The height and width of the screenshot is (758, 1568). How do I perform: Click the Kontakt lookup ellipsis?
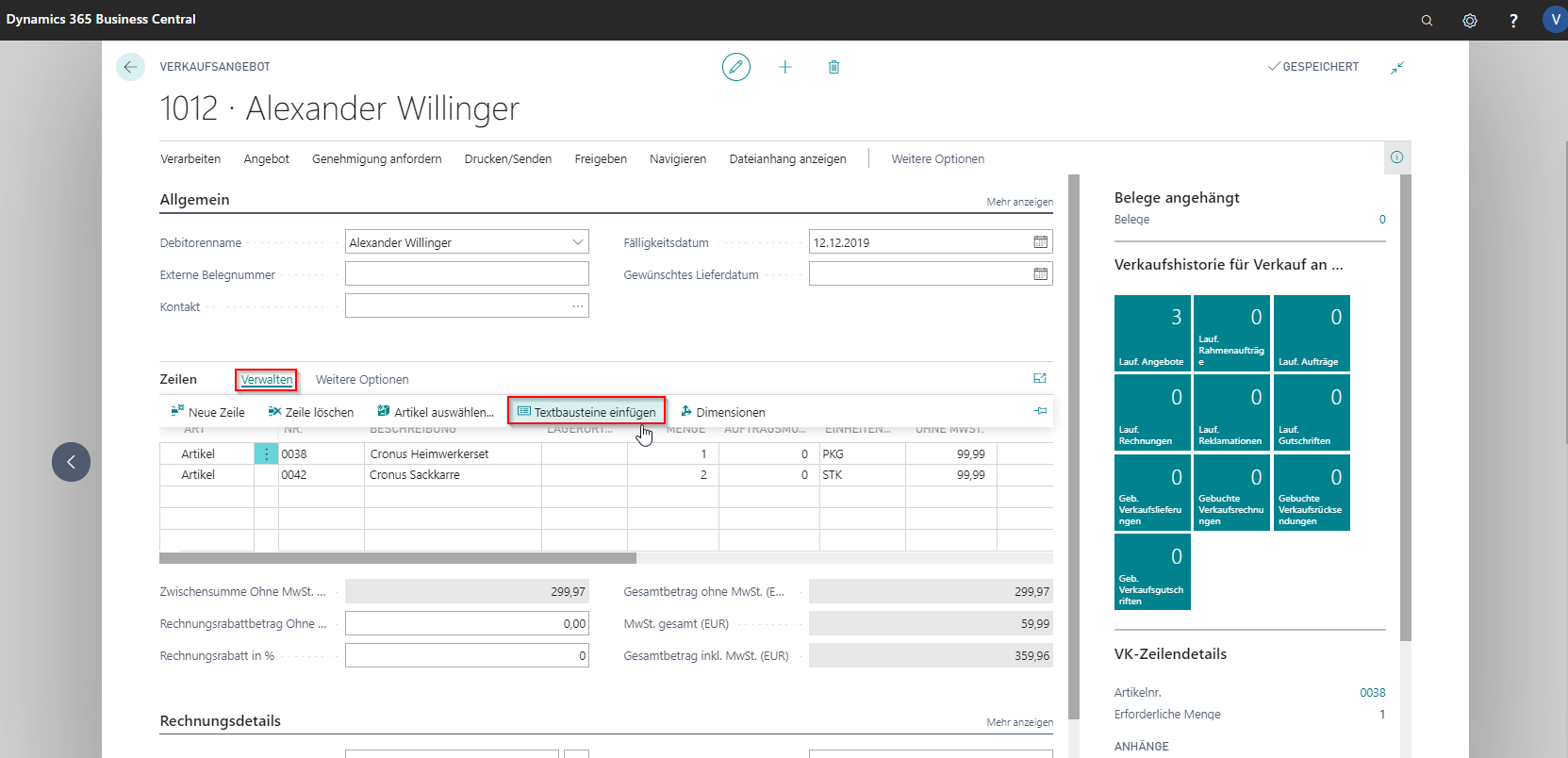click(x=577, y=306)
